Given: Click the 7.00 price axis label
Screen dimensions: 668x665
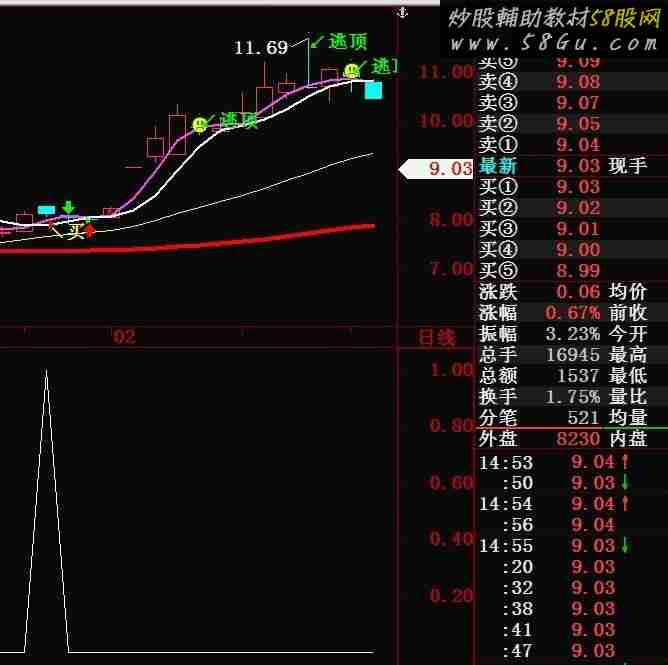Looking at the screenshot, I should click(451, 269).
